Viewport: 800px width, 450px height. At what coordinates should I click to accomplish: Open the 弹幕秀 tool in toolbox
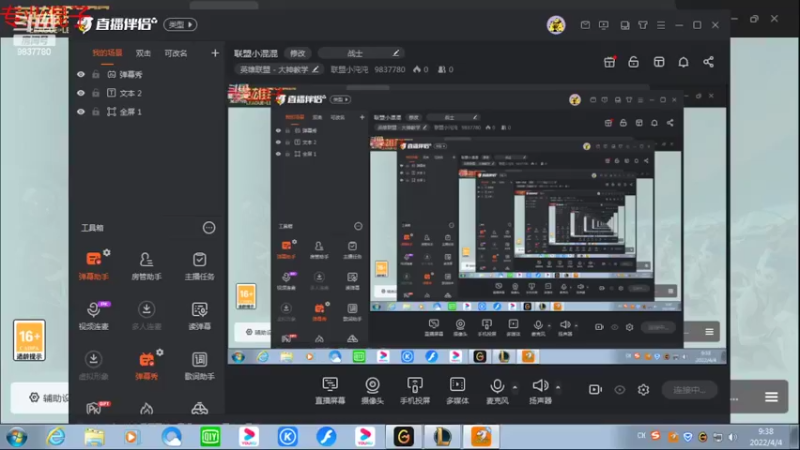(x=146, y=365)
